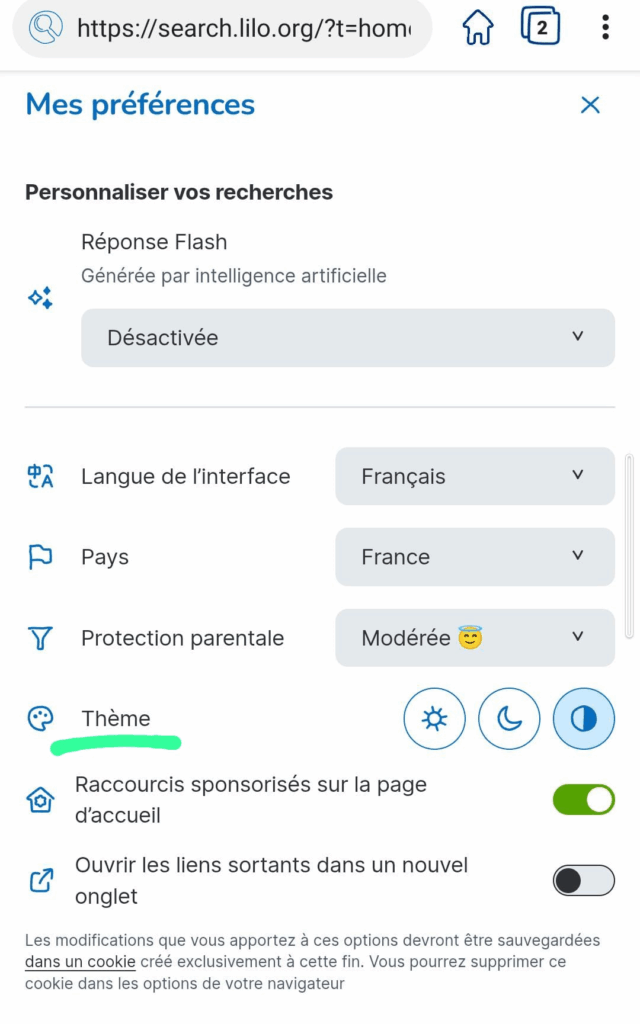Click the Réponse Flash sparkle icon
This screenshot has height=1024, width=640.
(40, 298)
